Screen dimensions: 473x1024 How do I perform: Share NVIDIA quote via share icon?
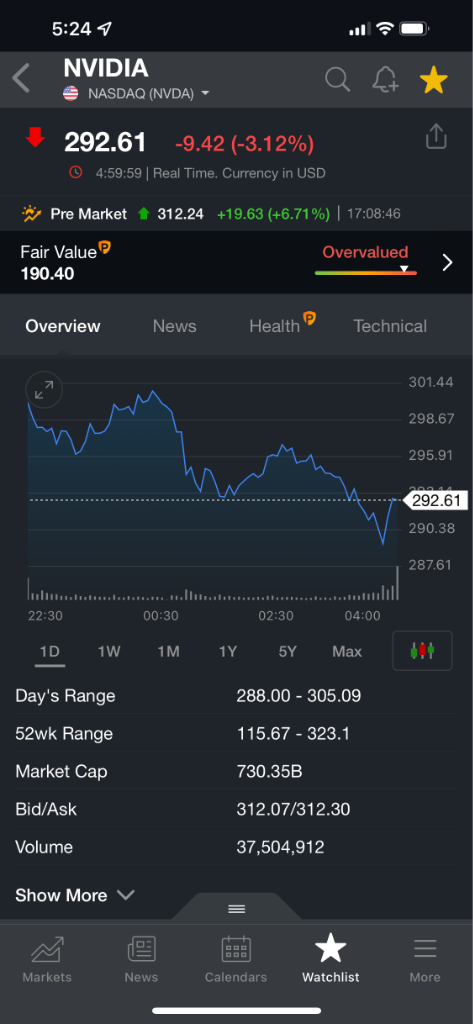tap(436, 136)
